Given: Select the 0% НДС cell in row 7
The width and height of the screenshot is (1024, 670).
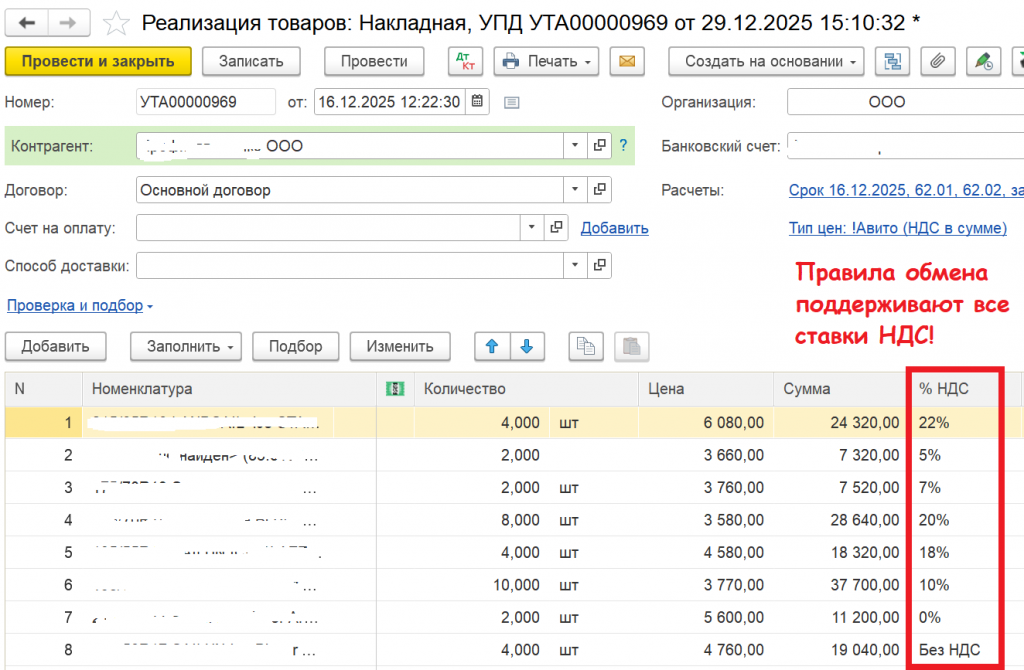Looking at the screenshot, I should 955,617.
